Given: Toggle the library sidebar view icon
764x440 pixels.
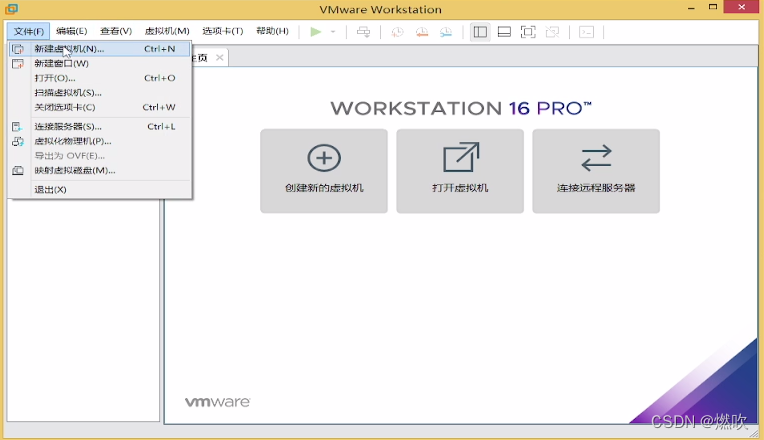Looking at the screenshot, I should click(x=480, y=32).
